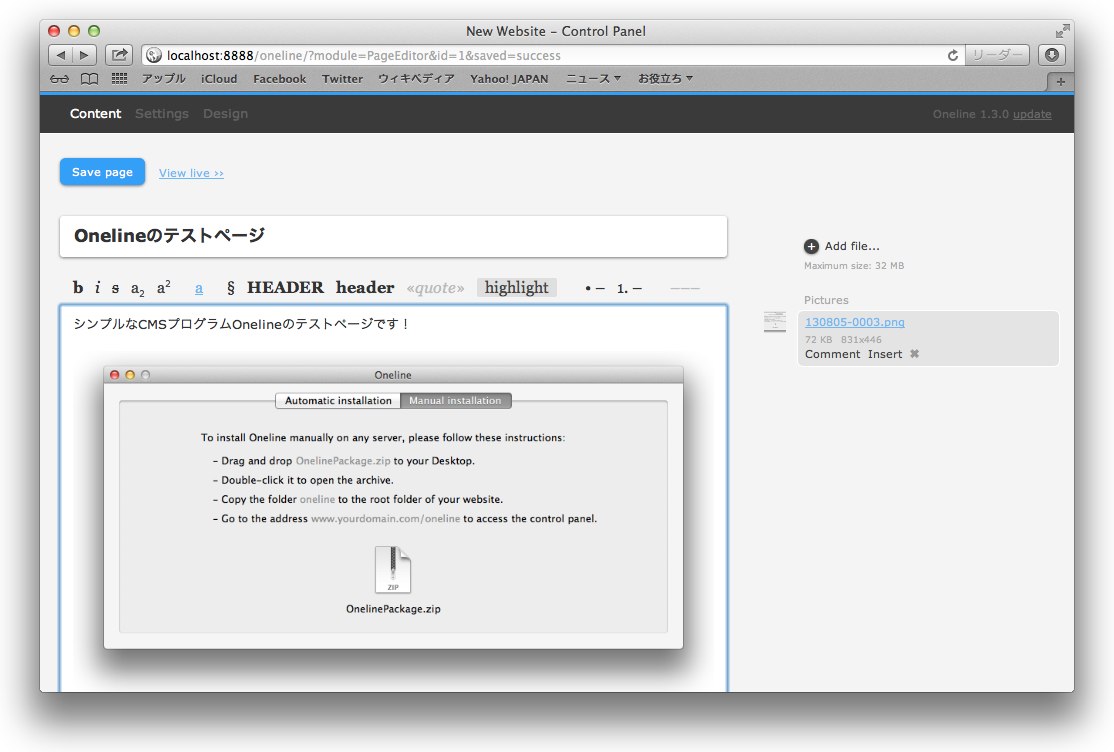The height and width of the screenshot is (752, 1114).
Task: Apply subscript formatting
Action: pyautogui.click(x=137, y=289)
